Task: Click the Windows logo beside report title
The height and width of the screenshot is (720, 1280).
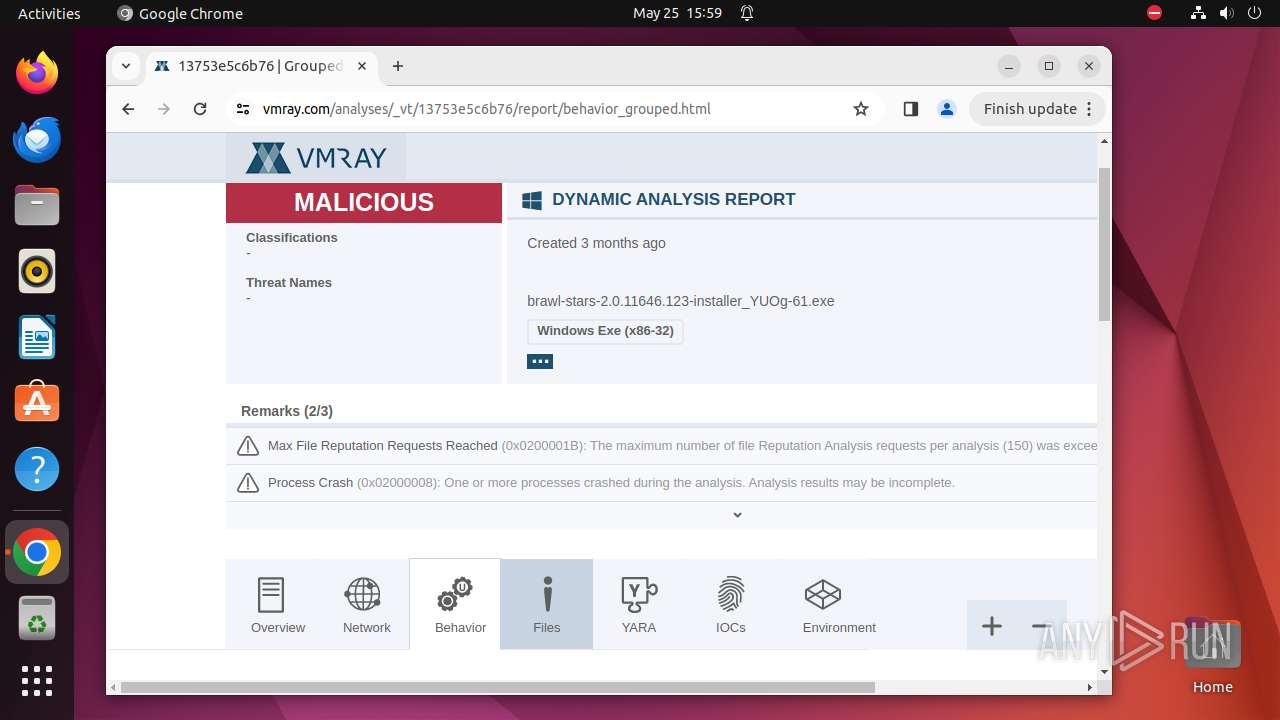Action: tap(532, 200)
